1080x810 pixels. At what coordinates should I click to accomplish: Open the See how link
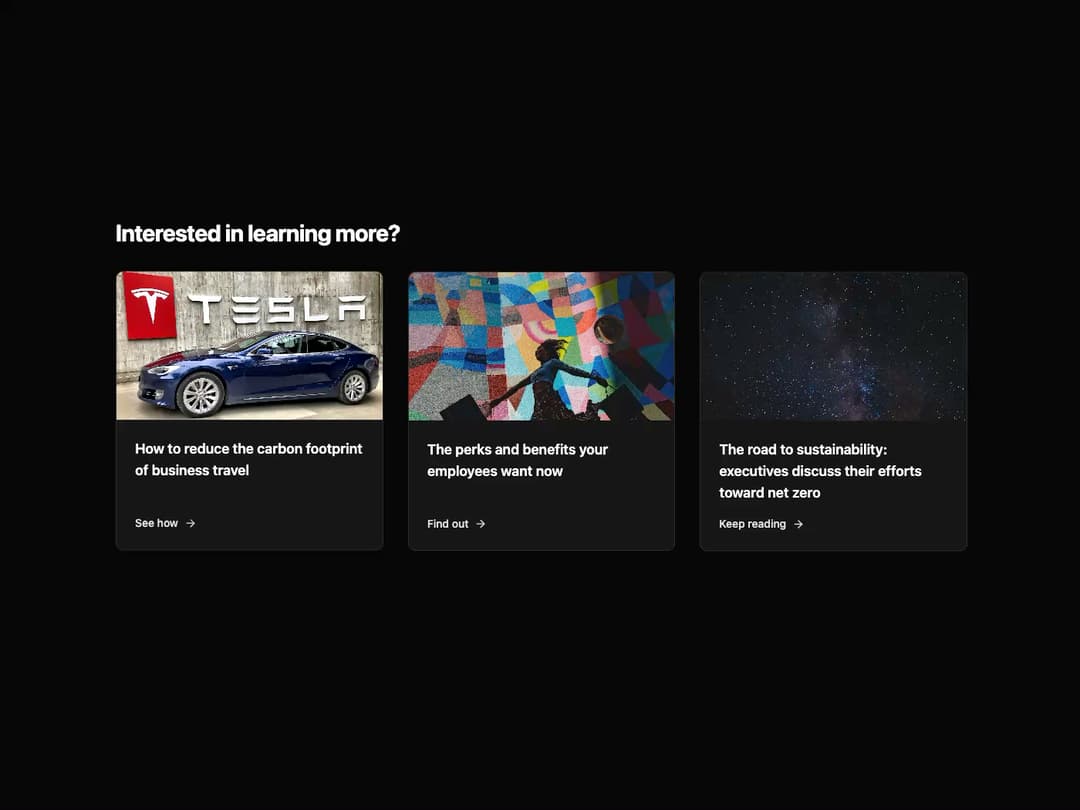click(165, 523)
